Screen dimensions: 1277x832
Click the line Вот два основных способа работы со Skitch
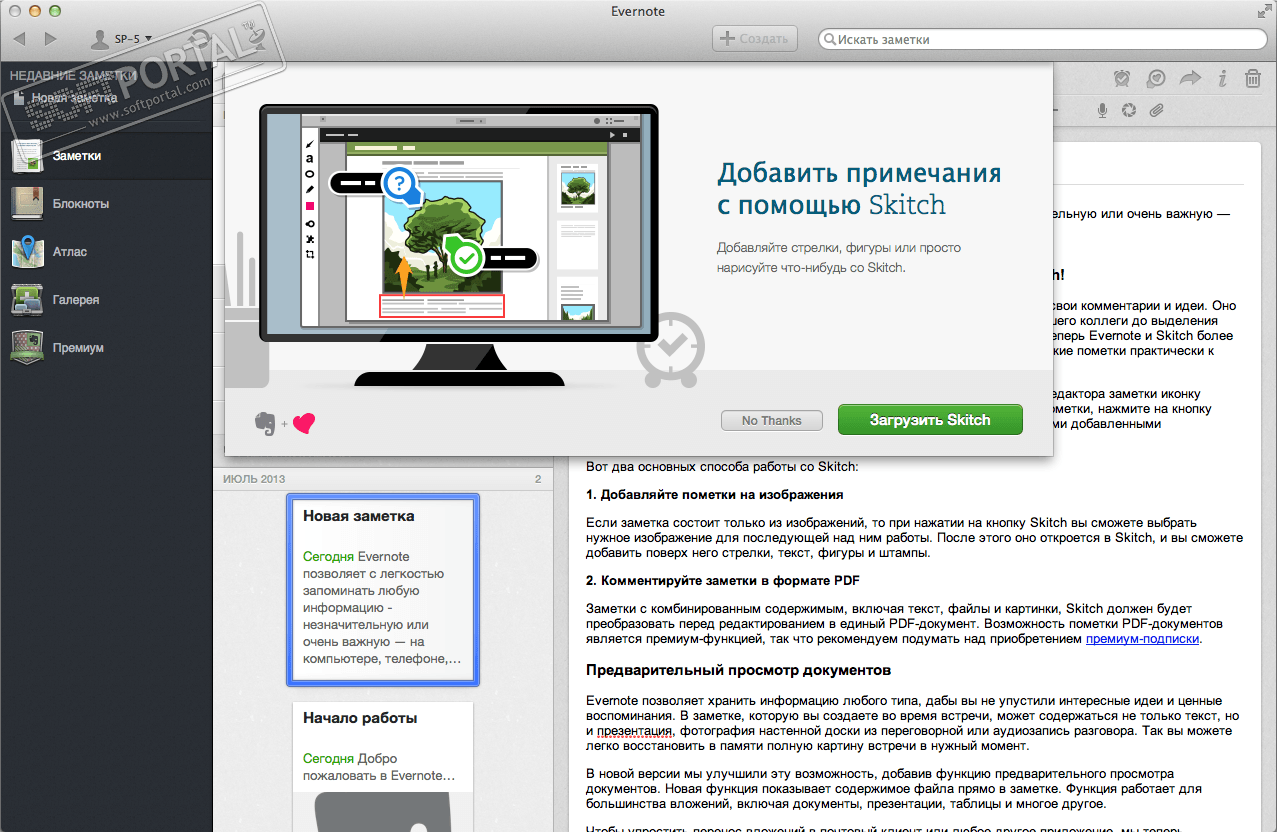722,466
